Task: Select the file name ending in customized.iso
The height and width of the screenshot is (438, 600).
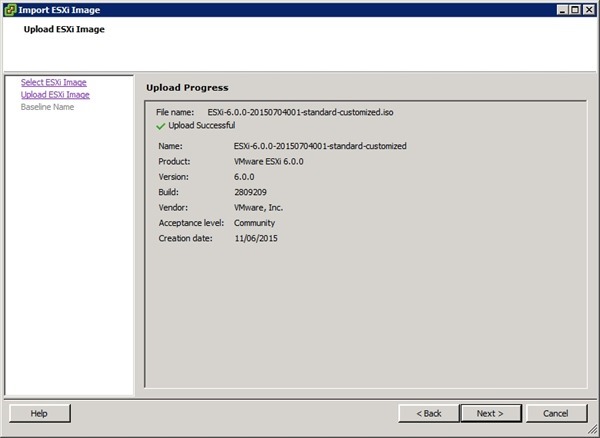Action: click(300, 112)
